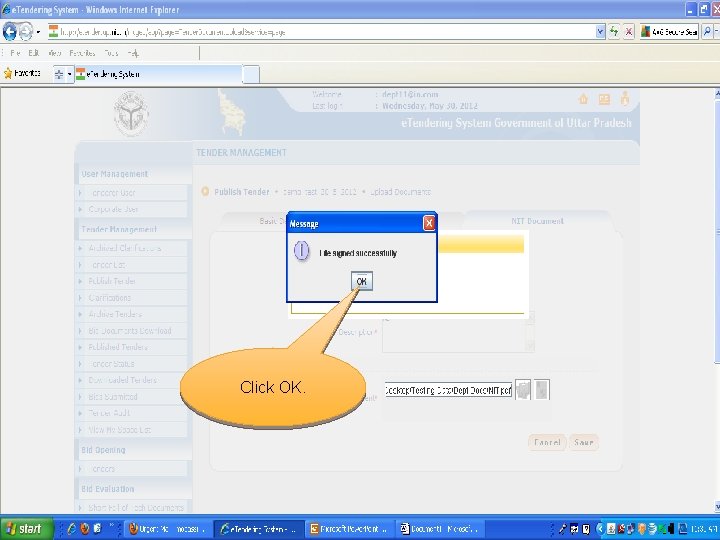Click the first icon beside the file path
The width and height of the screenshot is (720, 540).
[523, 389]
